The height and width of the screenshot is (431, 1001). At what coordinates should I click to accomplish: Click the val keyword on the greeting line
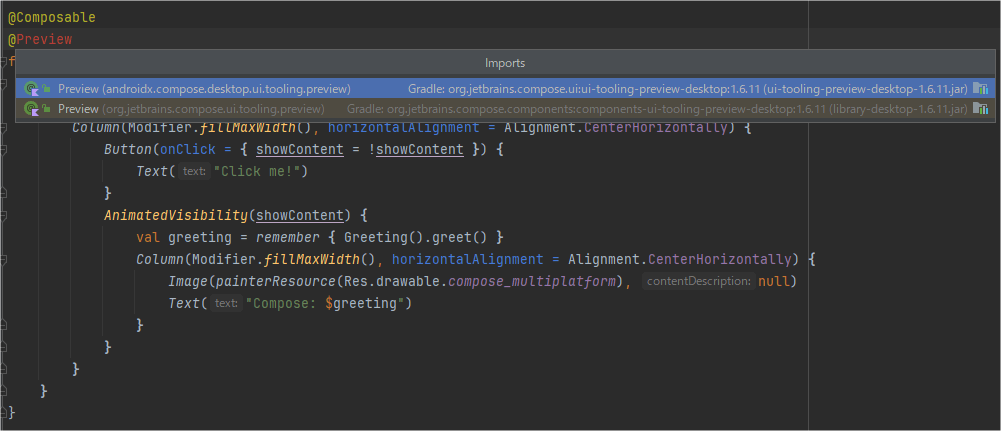tap(148, 238)
